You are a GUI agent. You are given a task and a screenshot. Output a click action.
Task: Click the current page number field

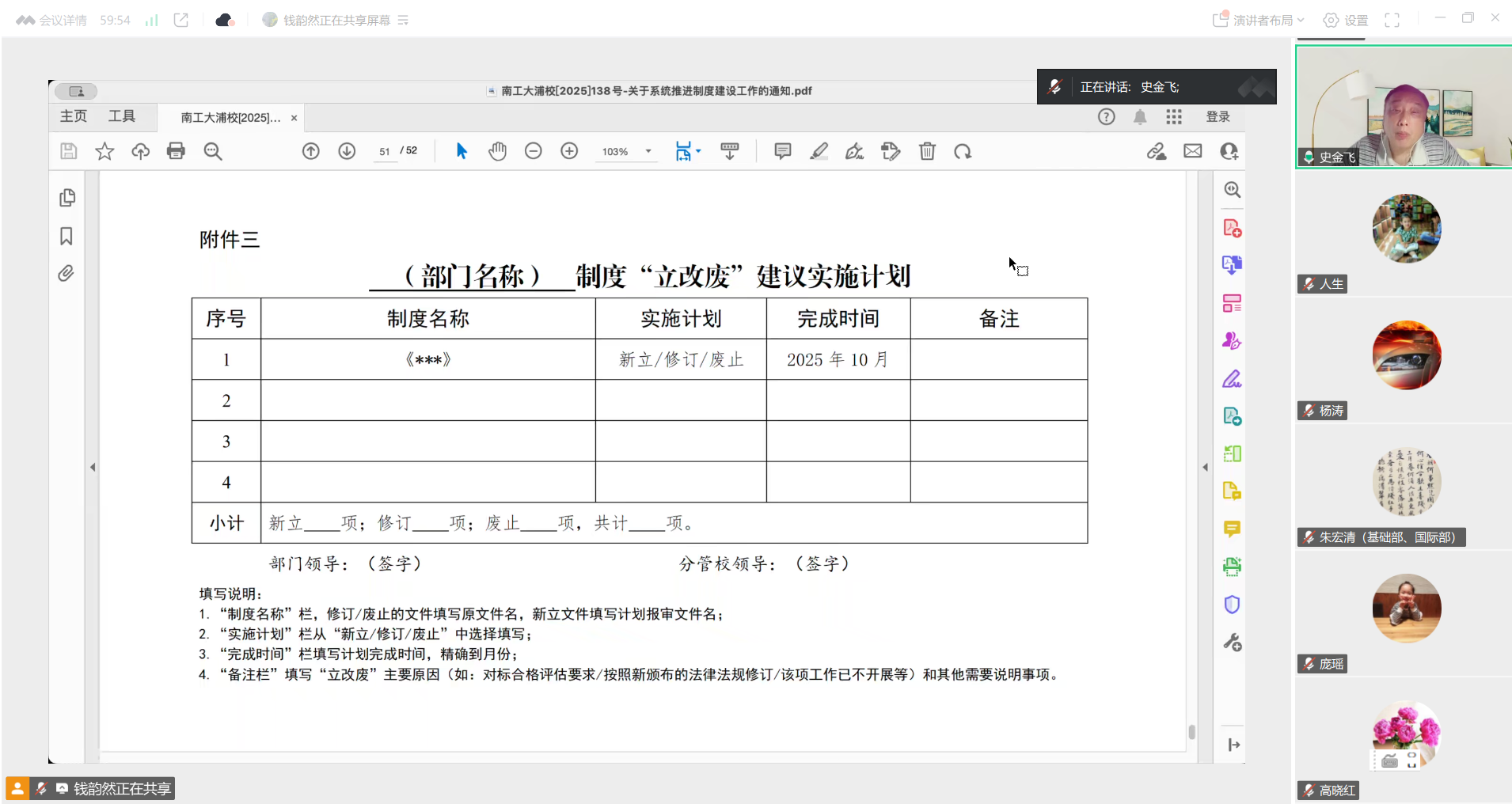coord(385,151)
